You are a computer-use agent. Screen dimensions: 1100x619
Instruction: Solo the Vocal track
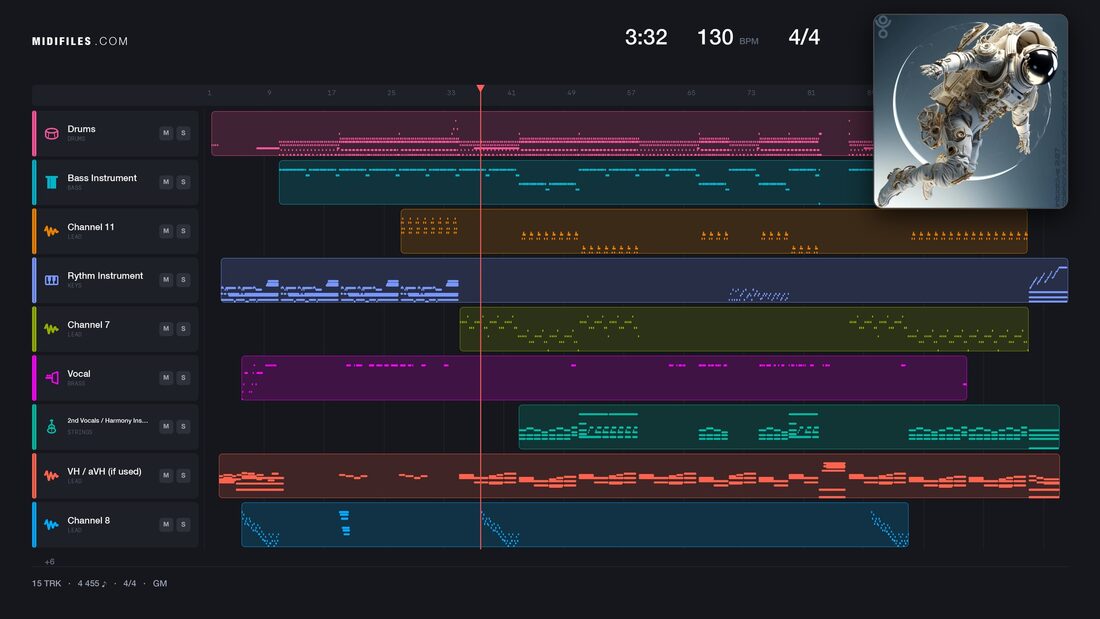(x=183, y=378)
